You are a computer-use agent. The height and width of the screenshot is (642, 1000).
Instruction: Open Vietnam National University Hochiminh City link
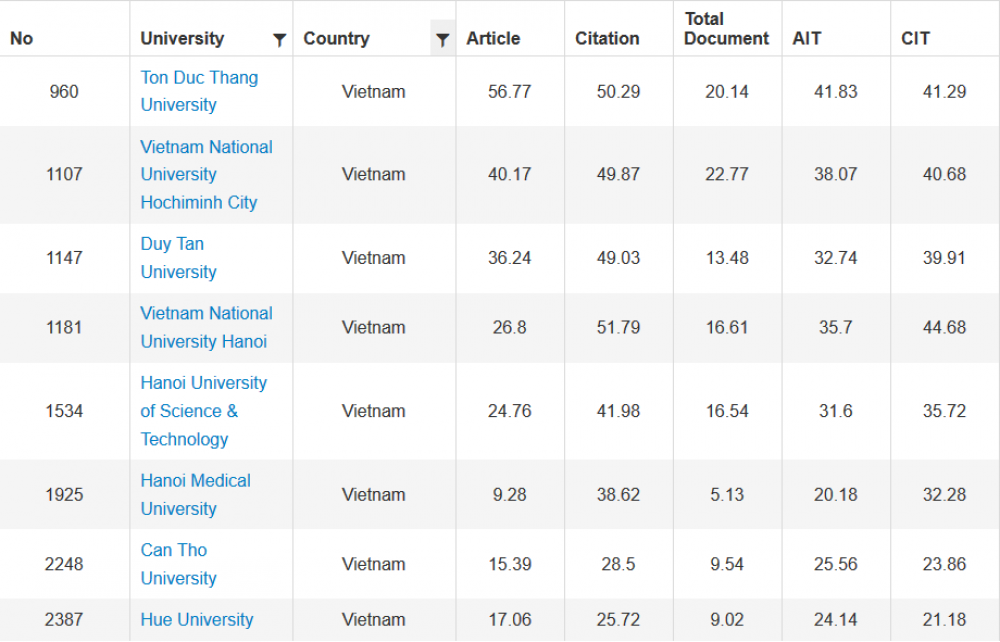click(205, 174)
